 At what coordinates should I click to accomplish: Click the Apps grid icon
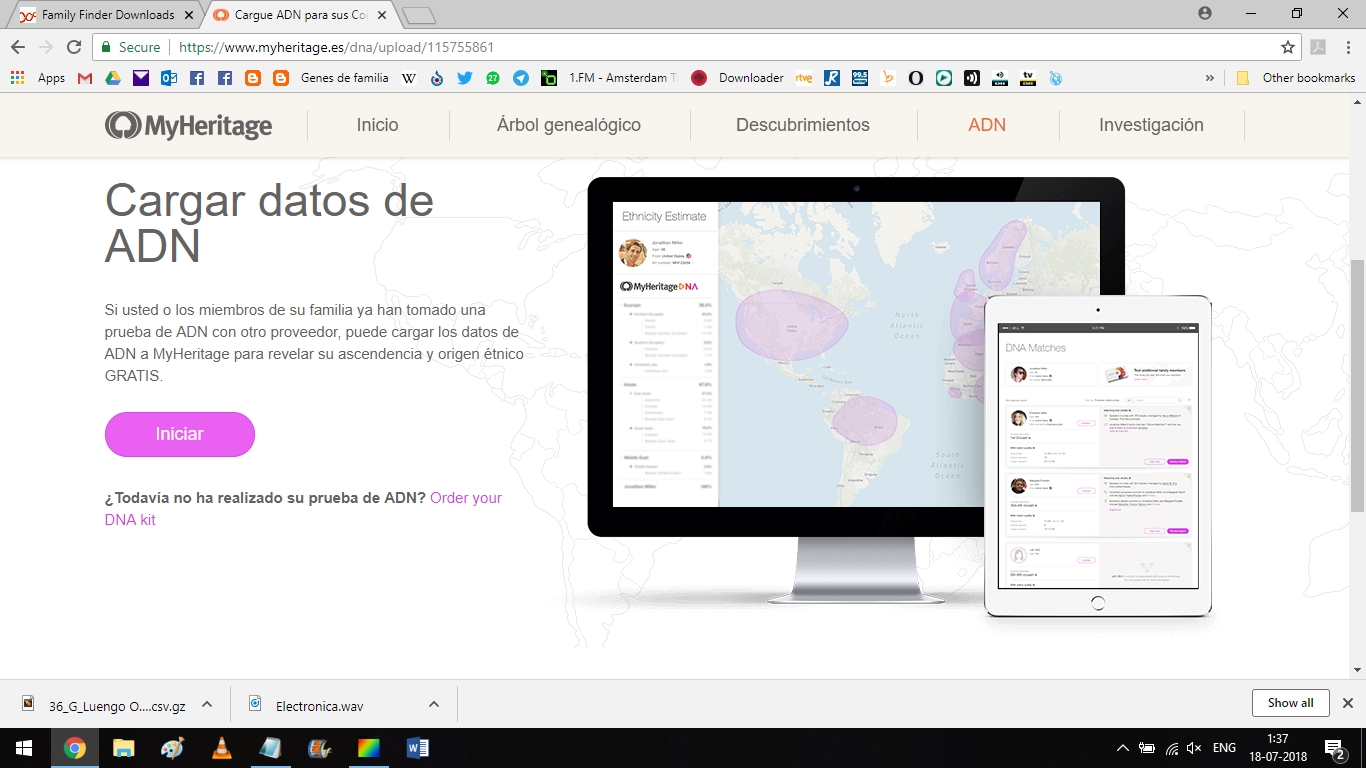(x=16, y=78)
